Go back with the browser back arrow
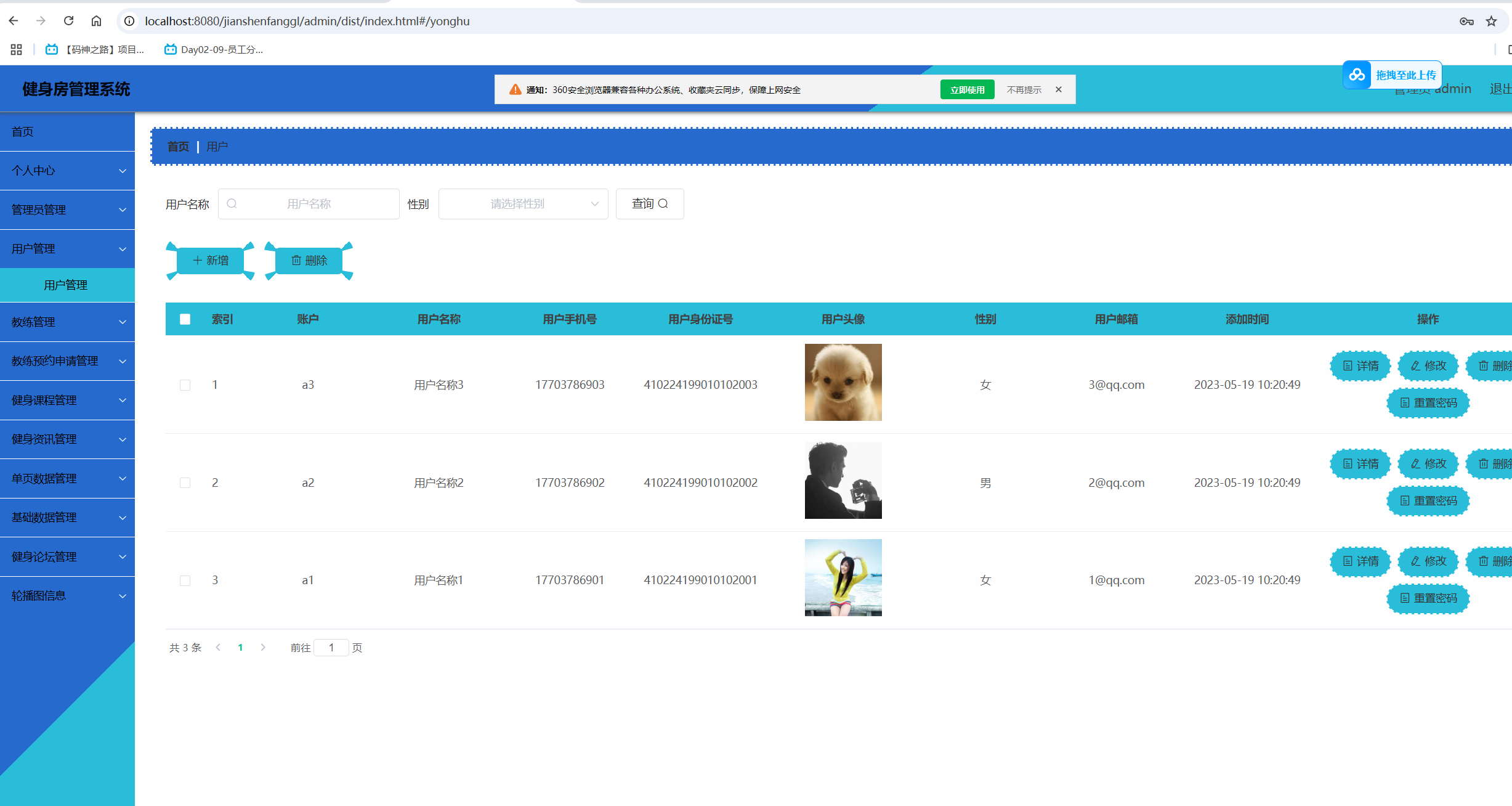This screenshot has width=1512, height=806. pyautogui.click(x=14, y=21)
